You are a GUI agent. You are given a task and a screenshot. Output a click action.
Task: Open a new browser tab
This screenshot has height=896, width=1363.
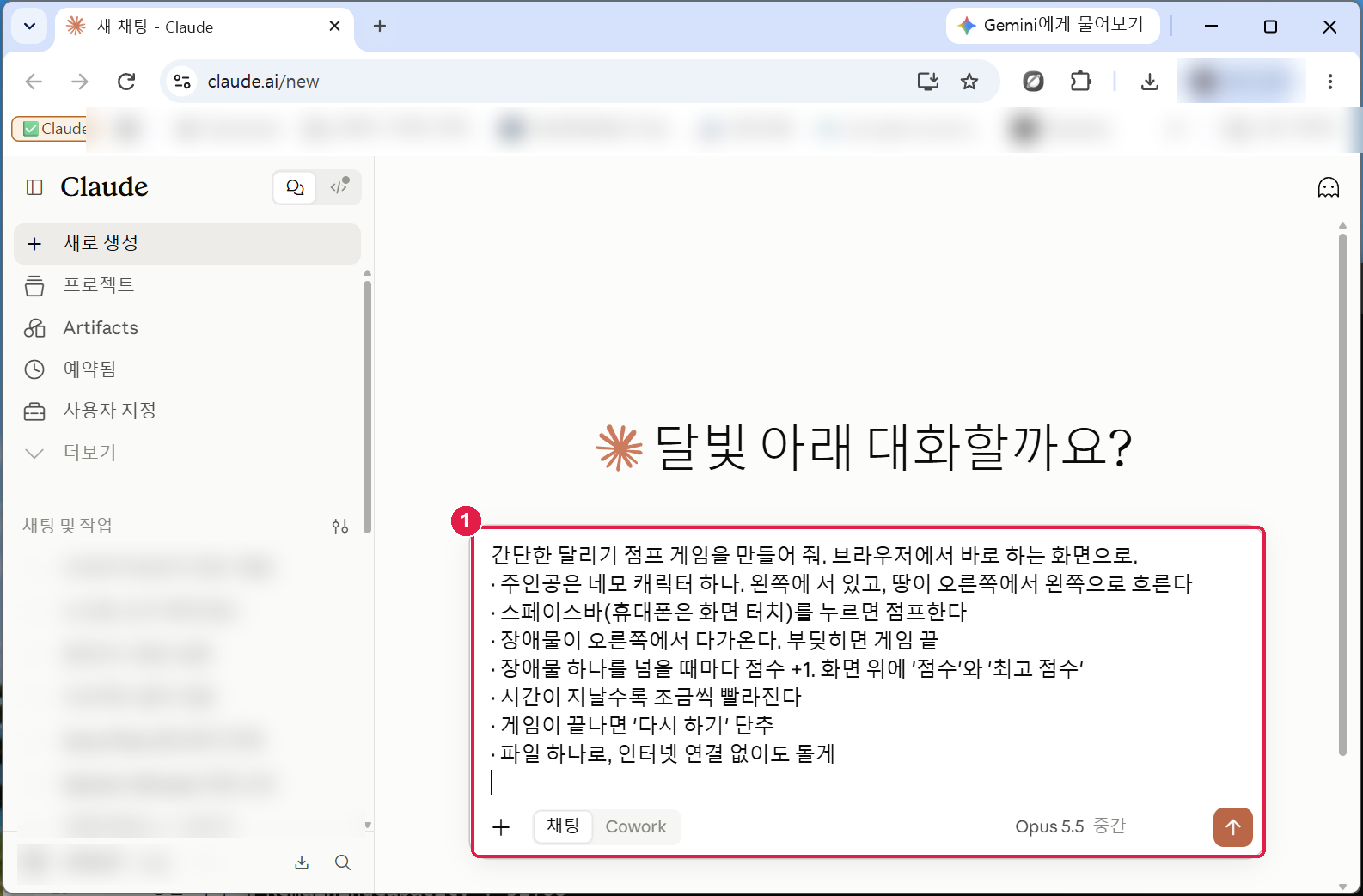pyautogui.click(x=380, y=27)
